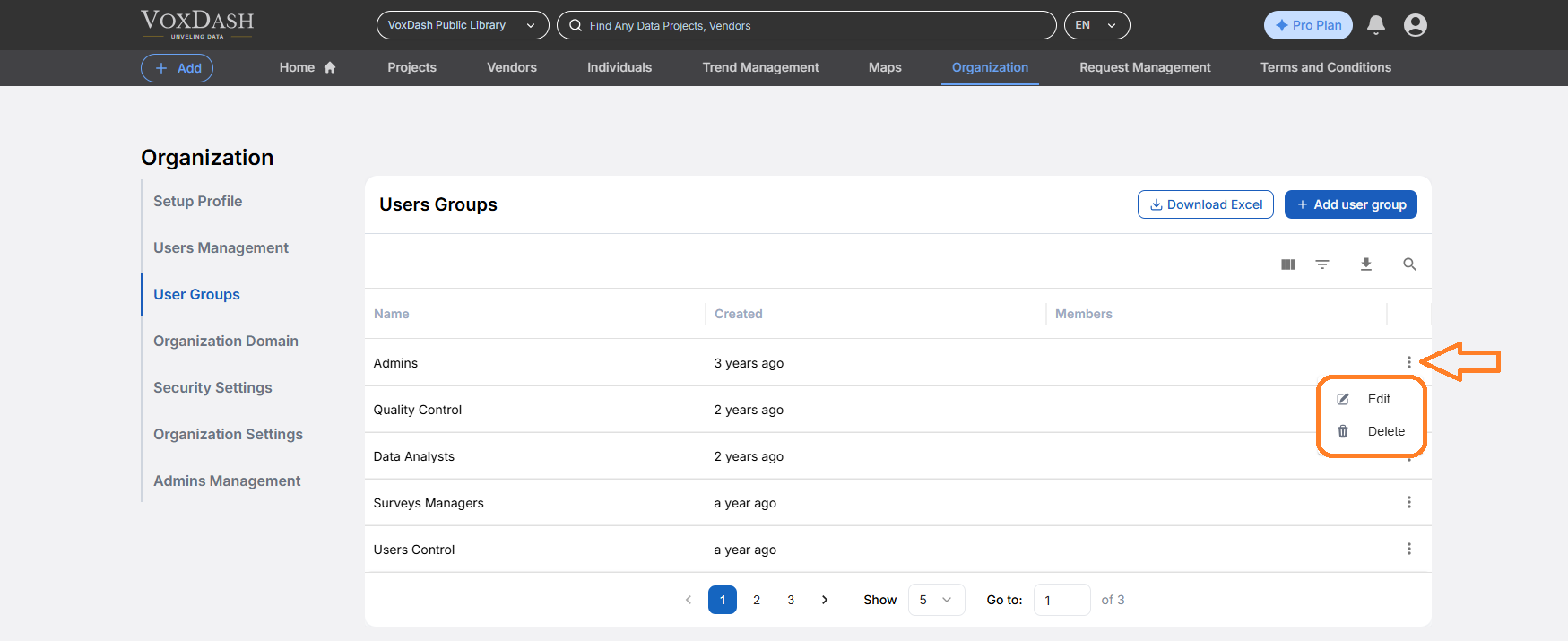
Task: Go to page 3
Action: pyautogui.click(x=791, y=600)
